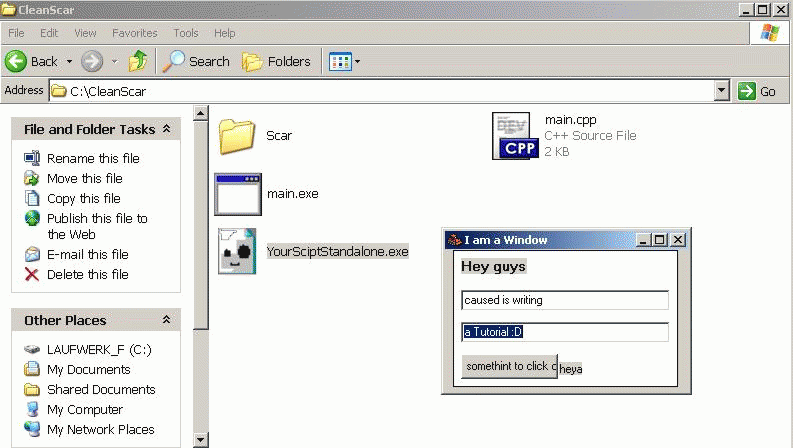Click the Delete this file red X
Image resolution: width=793 pixels, height=448 pixels.
pos(32,275)
